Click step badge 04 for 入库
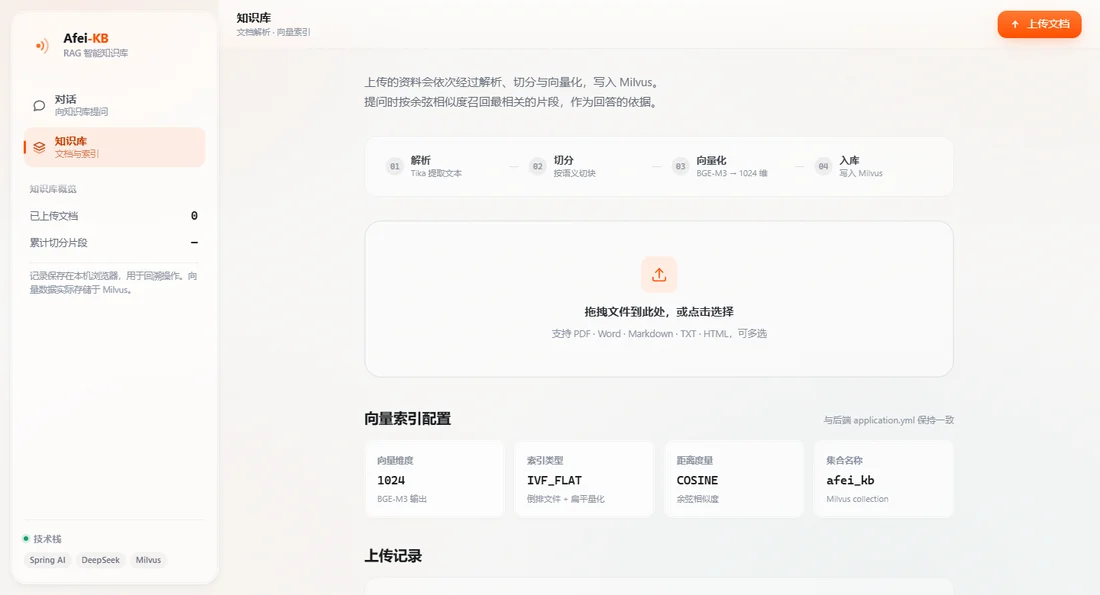This screenshot has height=595, width=1100. pyautogui.click(x=823, y=166)
